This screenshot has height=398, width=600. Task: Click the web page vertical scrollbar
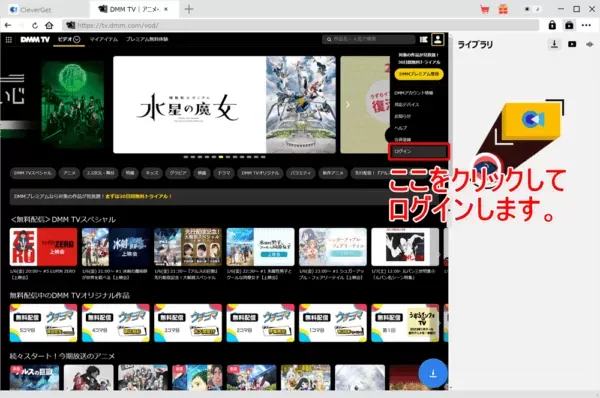(450, 210)
